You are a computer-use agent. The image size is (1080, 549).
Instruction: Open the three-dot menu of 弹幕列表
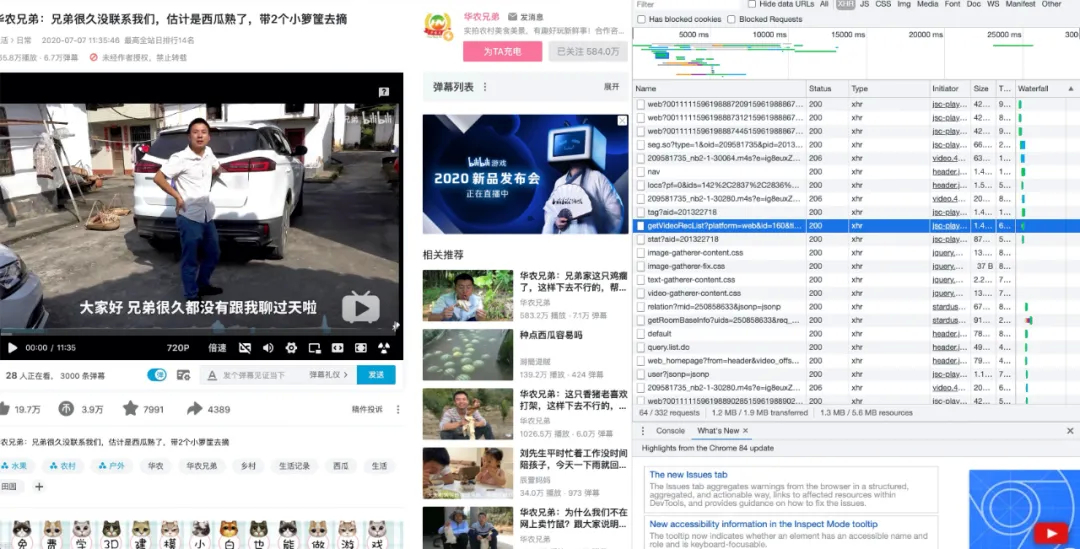pos(485,87)
